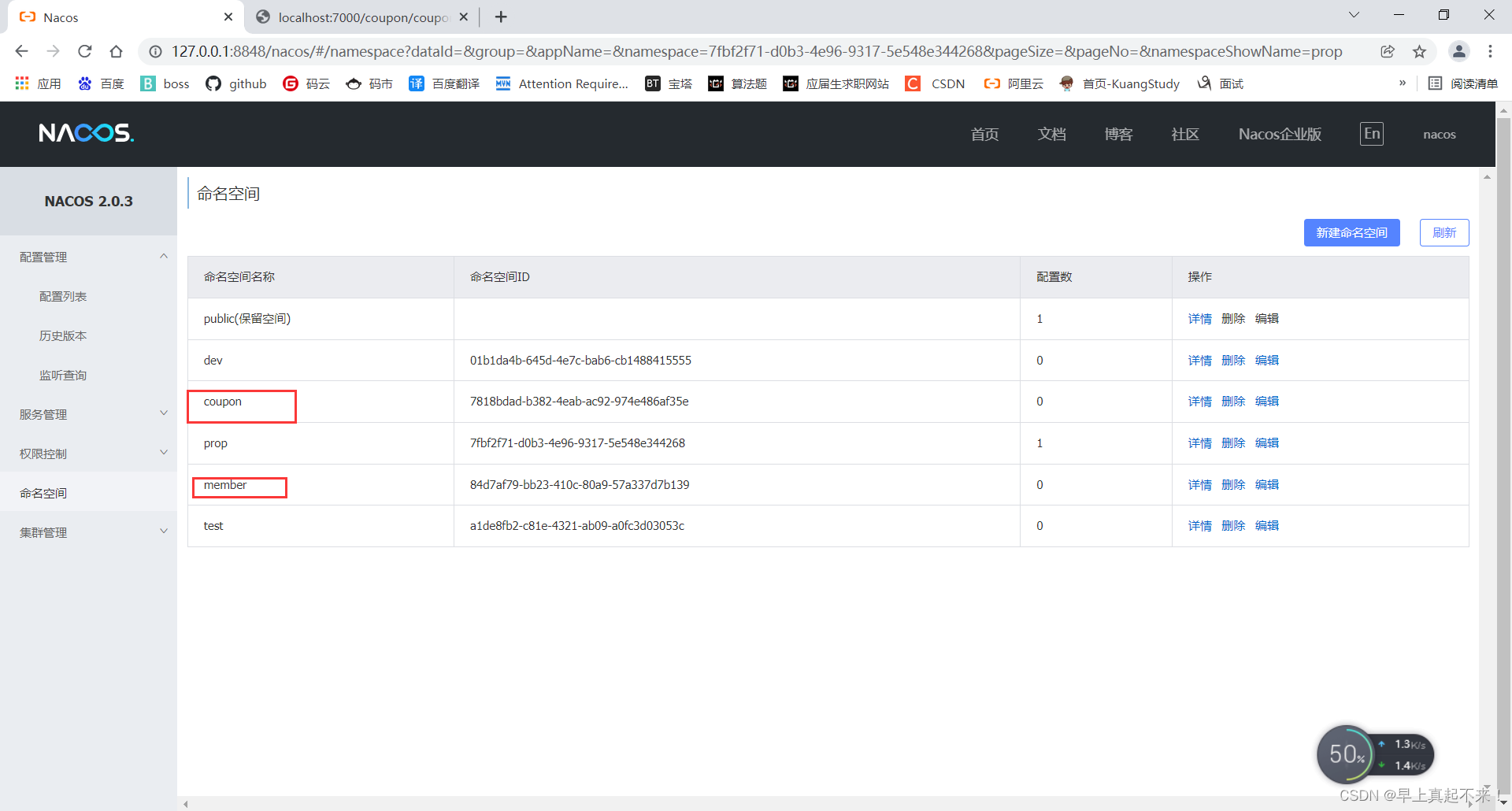
Task: Open the github bookmark
Action: point(236,83)
